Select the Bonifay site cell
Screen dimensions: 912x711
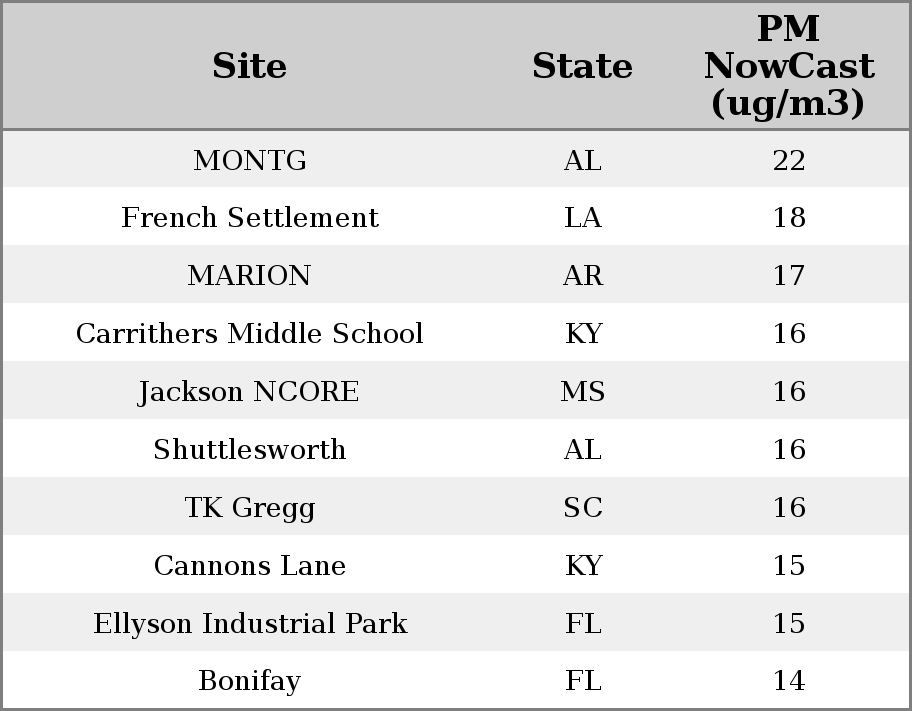pyautogui.click(x=250, y=681)
